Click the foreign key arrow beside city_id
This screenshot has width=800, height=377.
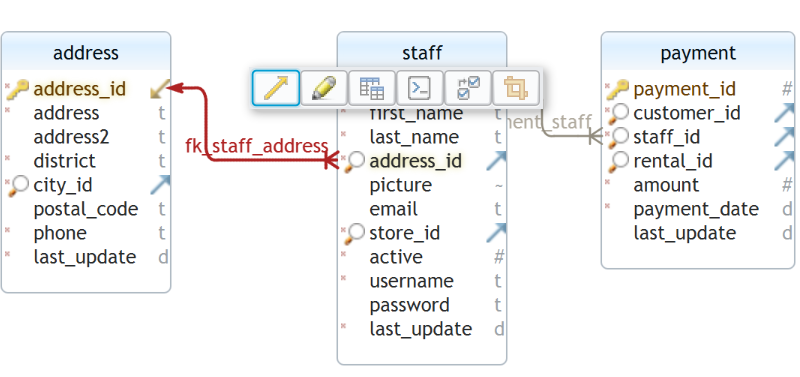click(x=160, y=185)
